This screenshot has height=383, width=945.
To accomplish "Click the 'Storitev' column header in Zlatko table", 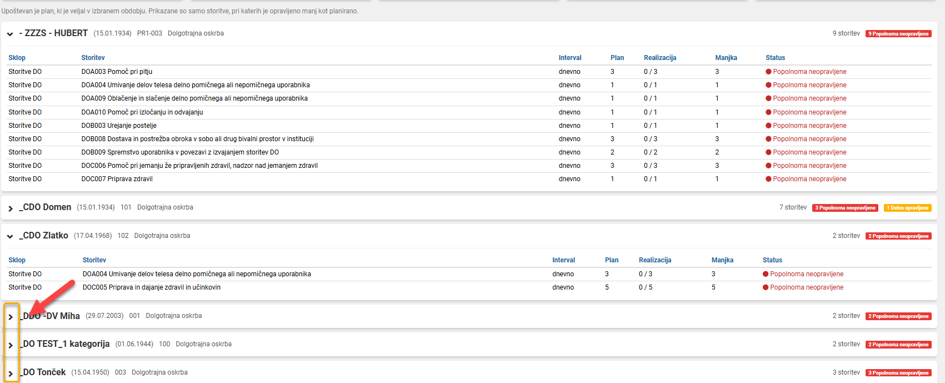I will click(95, 261).
